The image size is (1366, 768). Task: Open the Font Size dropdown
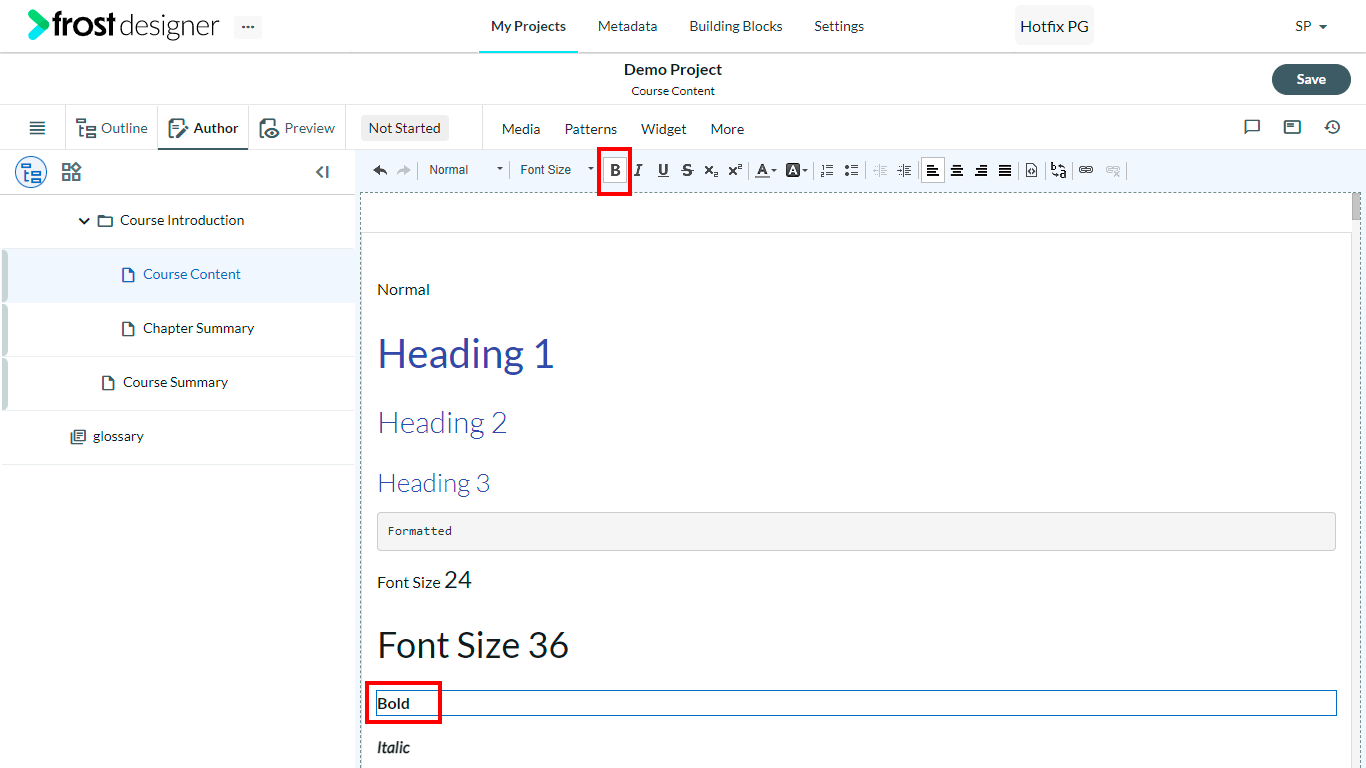pos(556,170)
